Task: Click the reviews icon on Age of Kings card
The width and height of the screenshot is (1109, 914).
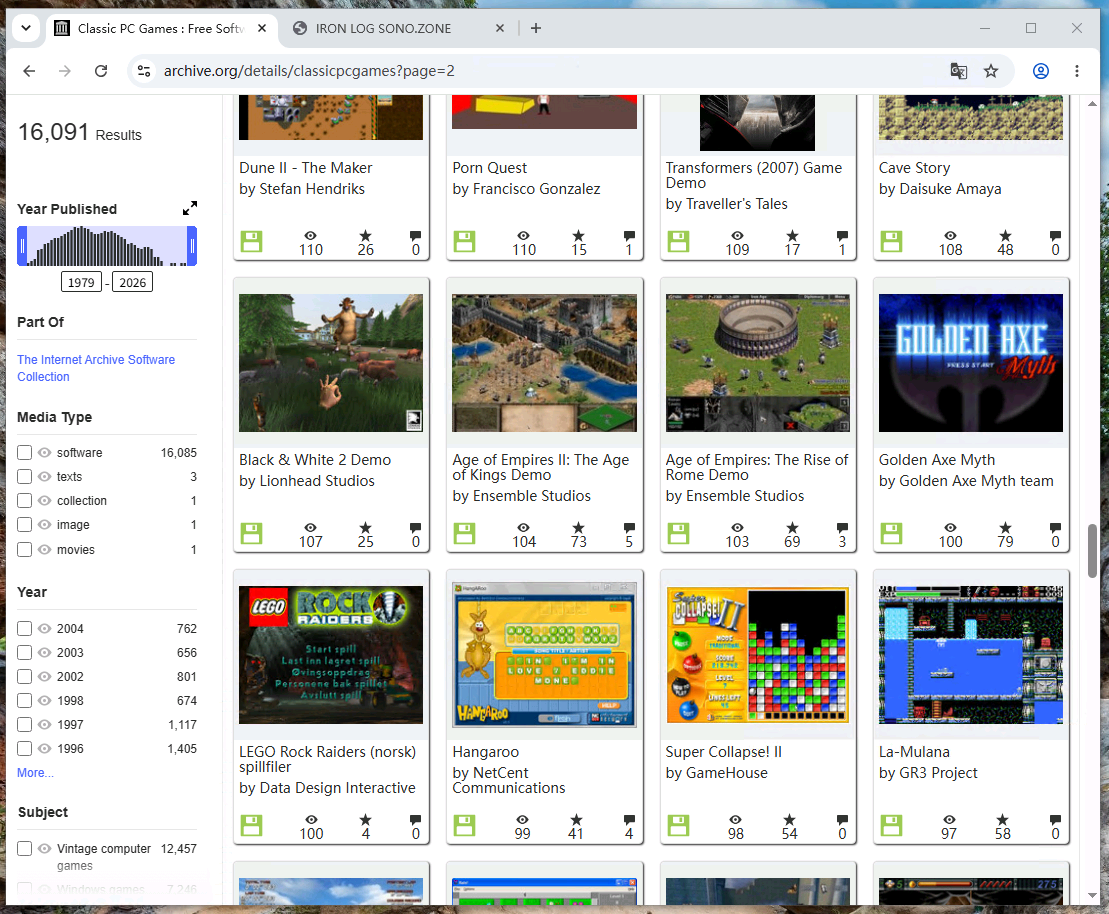Action: 629,528
